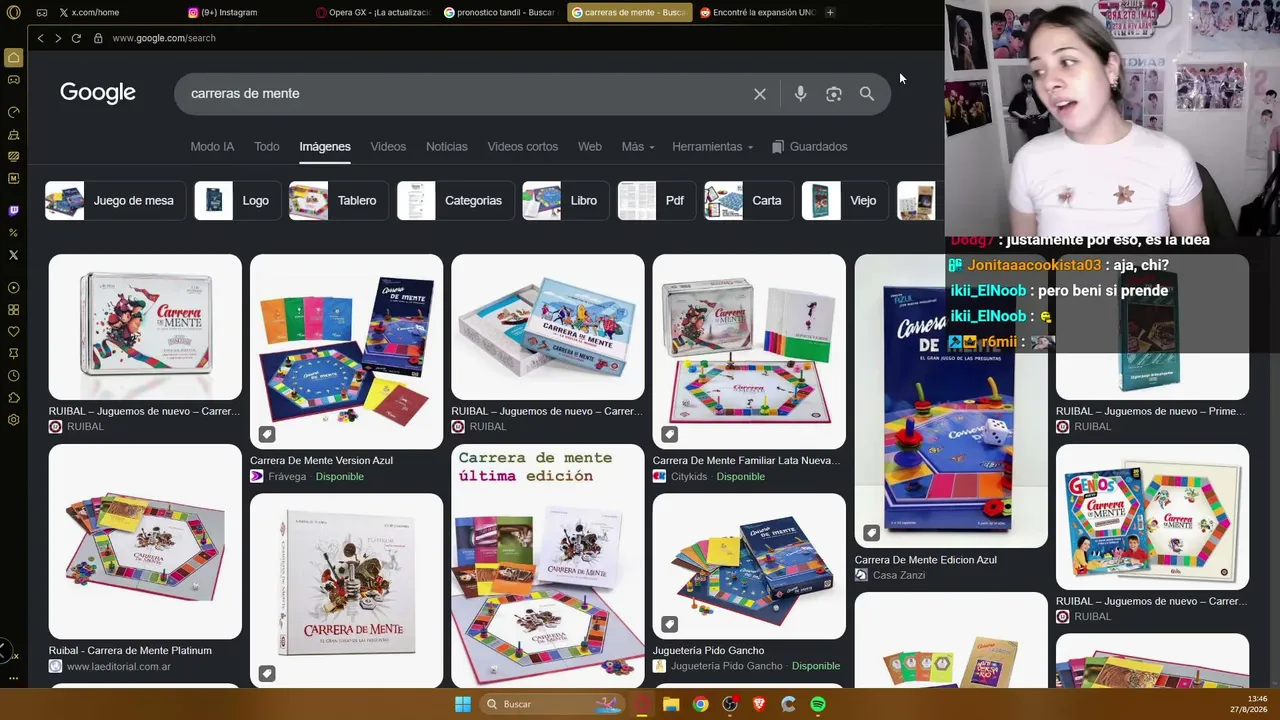Filter images by Viejo chip
Viewport: 1280px width, 720px height.
coord(844,201)
